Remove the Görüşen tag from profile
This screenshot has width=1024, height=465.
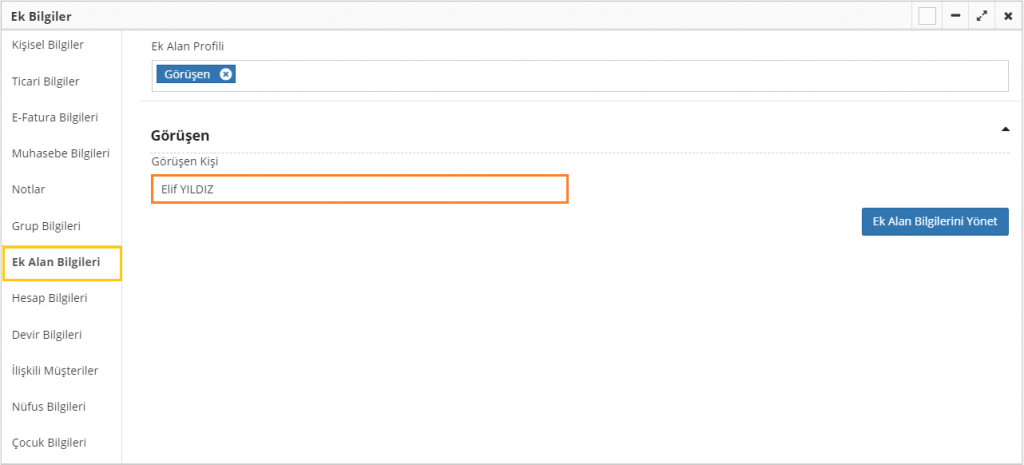point(226,74)
